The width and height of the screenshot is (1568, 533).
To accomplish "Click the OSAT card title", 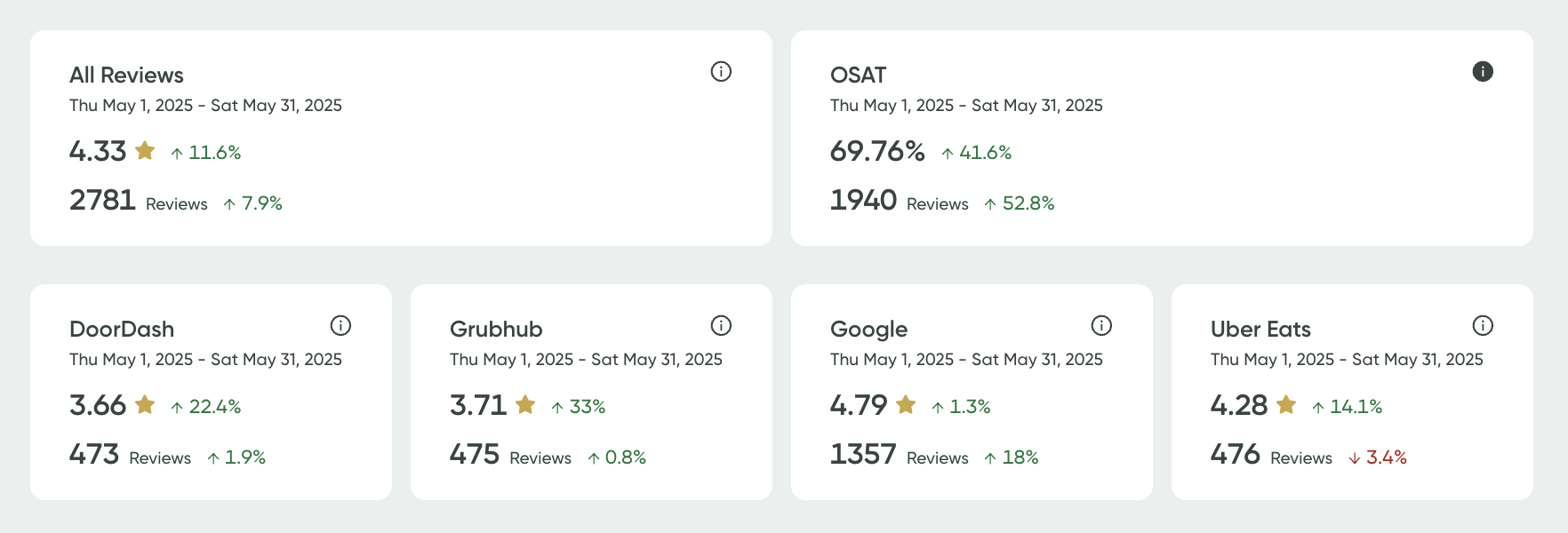I will click(x=858, y=76).
